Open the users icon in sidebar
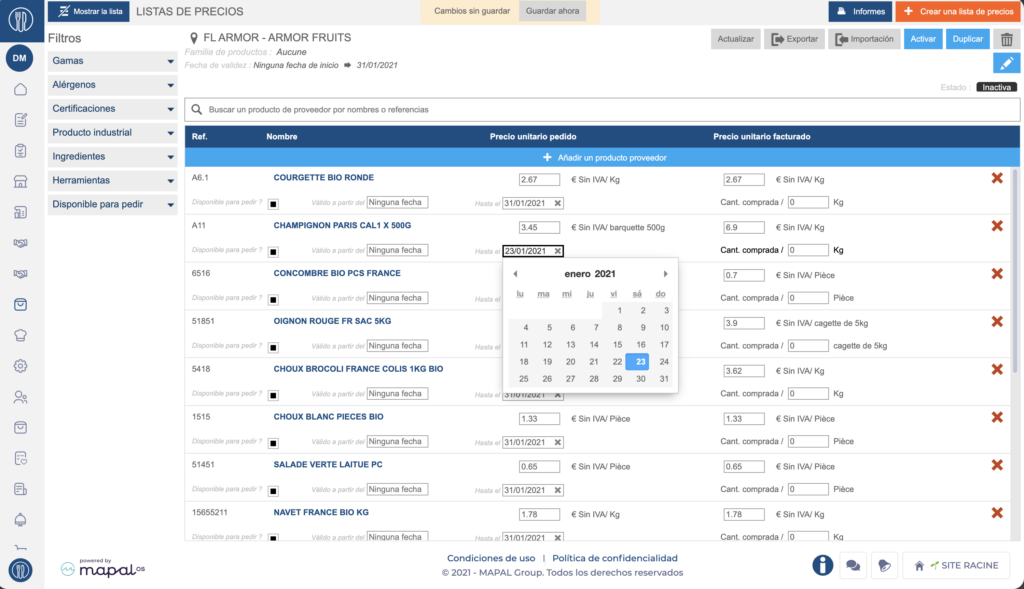This screenshot has height=589, width=1024. 20,397
